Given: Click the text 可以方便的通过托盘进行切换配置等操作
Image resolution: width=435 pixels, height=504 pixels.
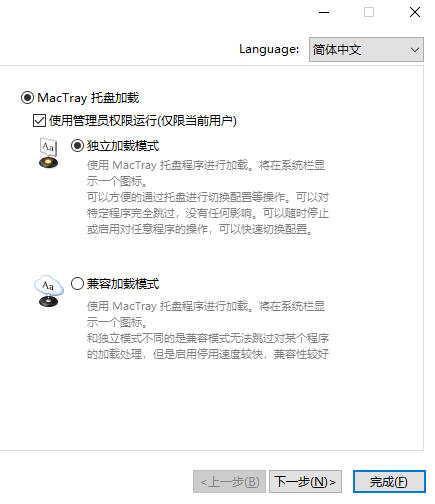Looking at the screenshot, I should tap(187, 197).
